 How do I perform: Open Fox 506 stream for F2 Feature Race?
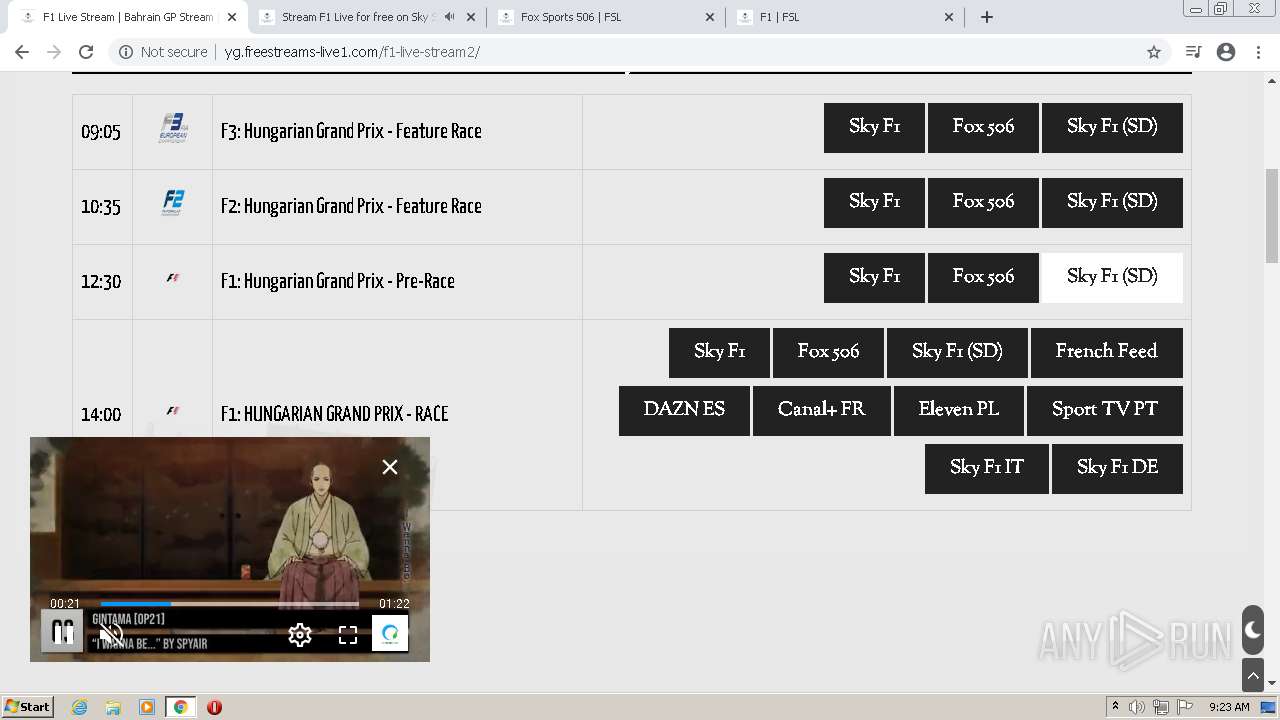[x=983, y=202]
